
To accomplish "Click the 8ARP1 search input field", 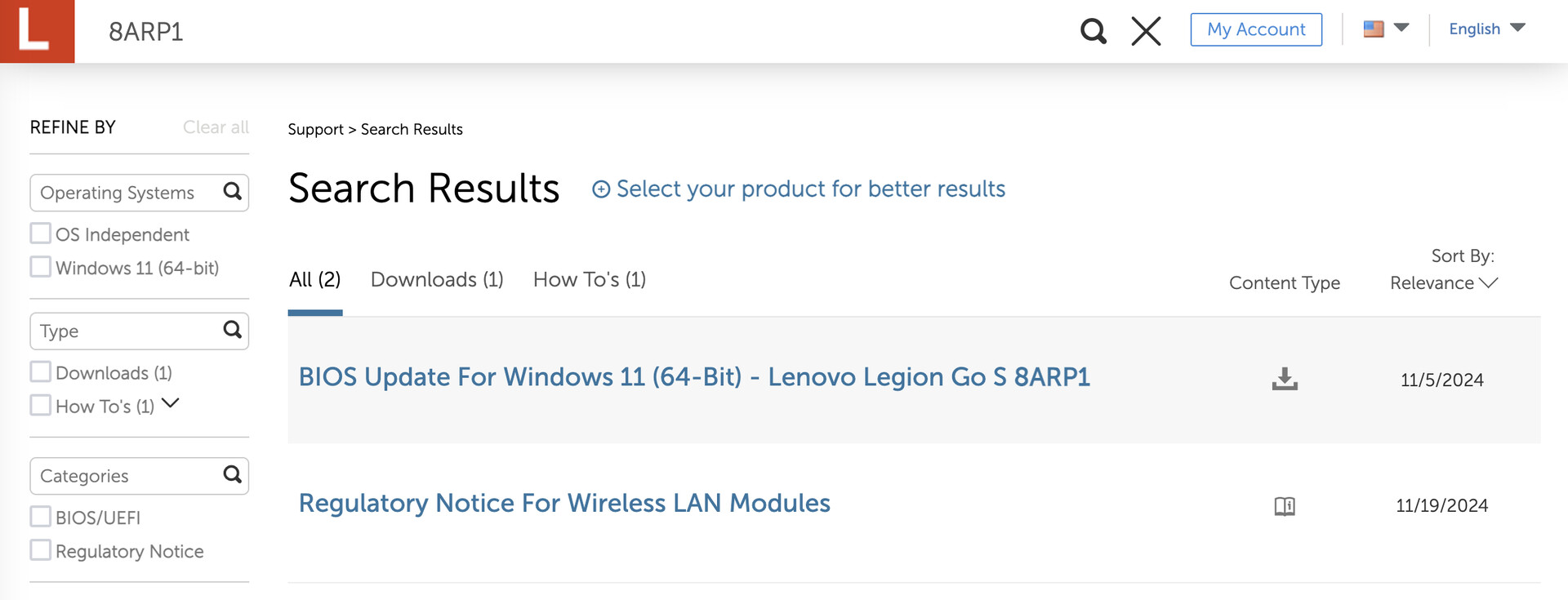I will 490,32.
